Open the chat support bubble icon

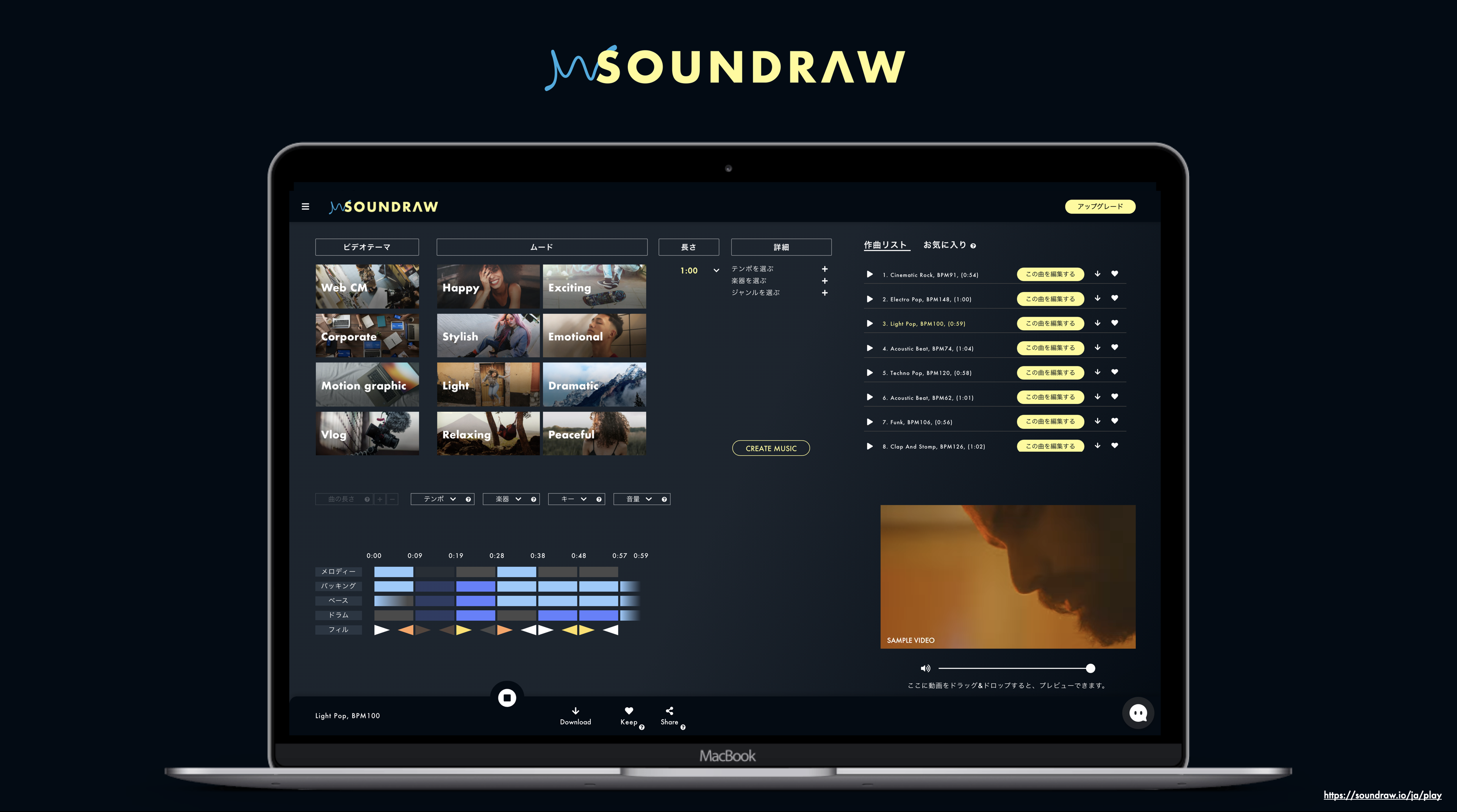1138,713
